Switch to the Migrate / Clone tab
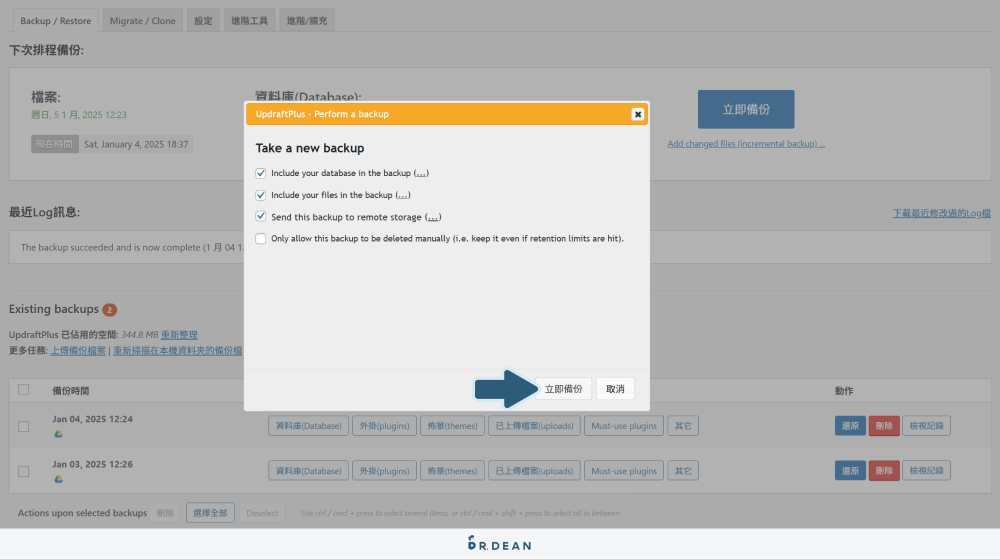This screenshot has height=559, width=1000. [142, 20]
